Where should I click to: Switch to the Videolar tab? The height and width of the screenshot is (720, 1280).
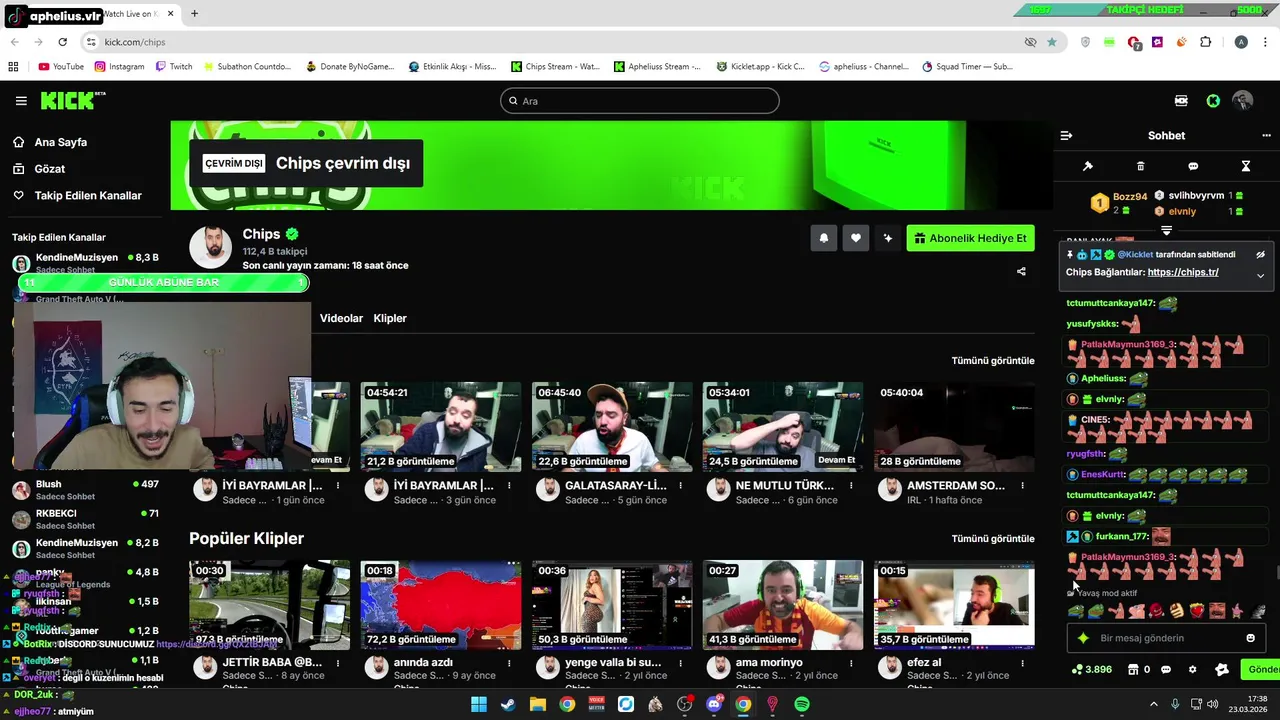click(x=341, y=318)
